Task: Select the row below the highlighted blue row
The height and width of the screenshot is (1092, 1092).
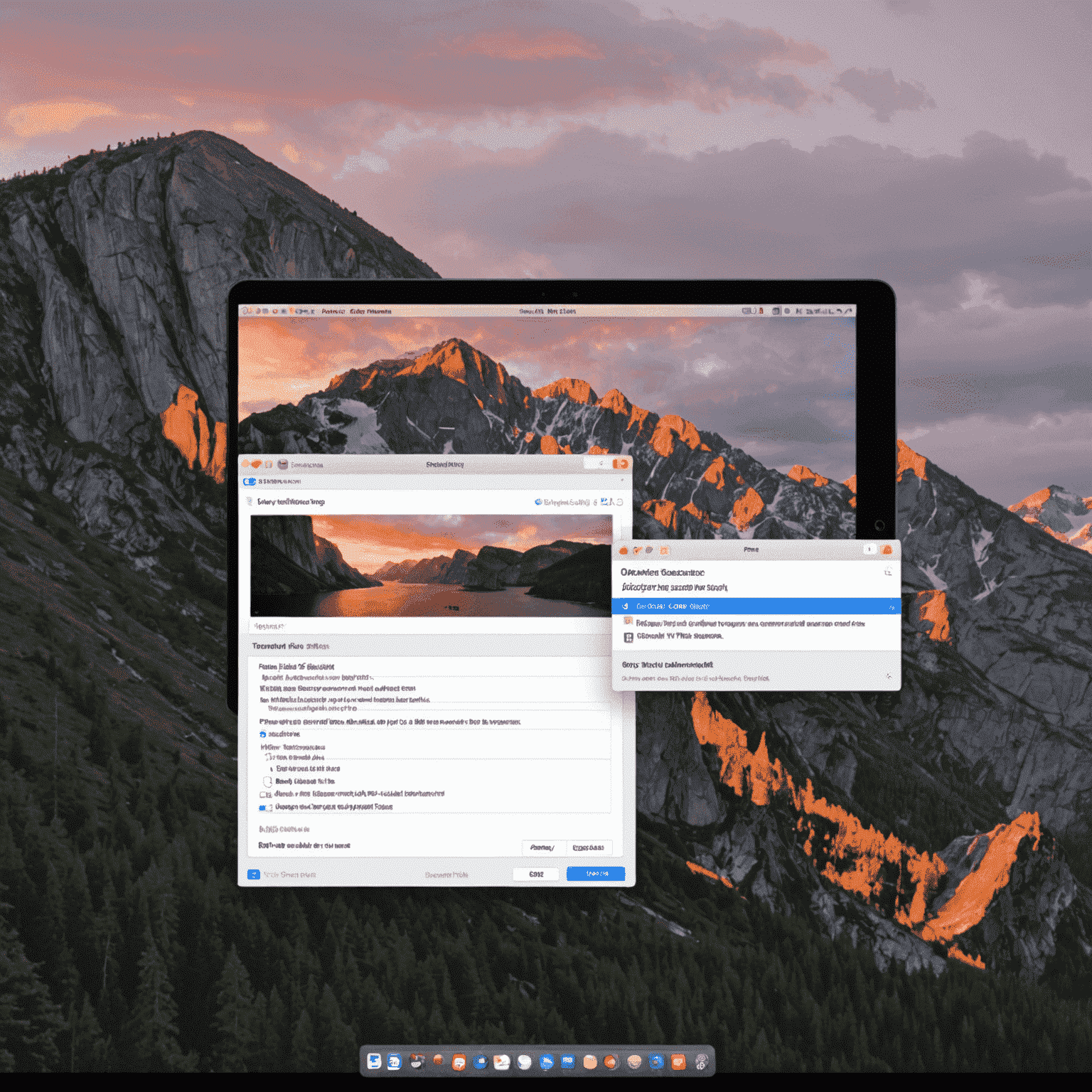Action: click(756, 623)
